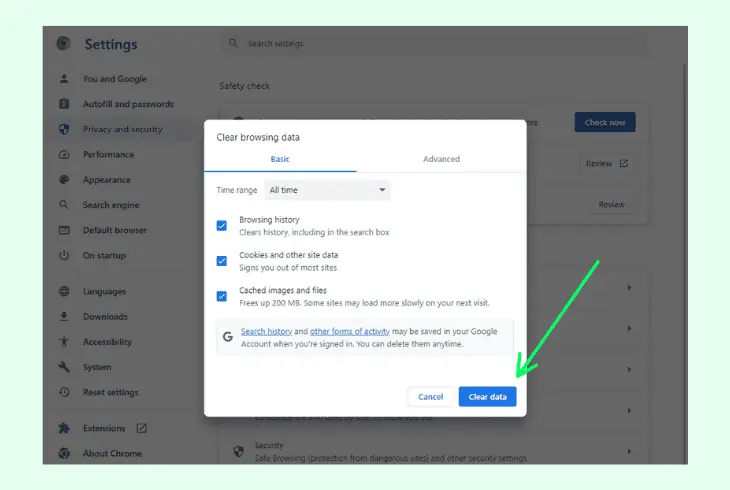This screenshot has width=730, height=490.
Task: Click the open-in-new icon beside Review
Action: pyautogui.click(x=624, y=163)
